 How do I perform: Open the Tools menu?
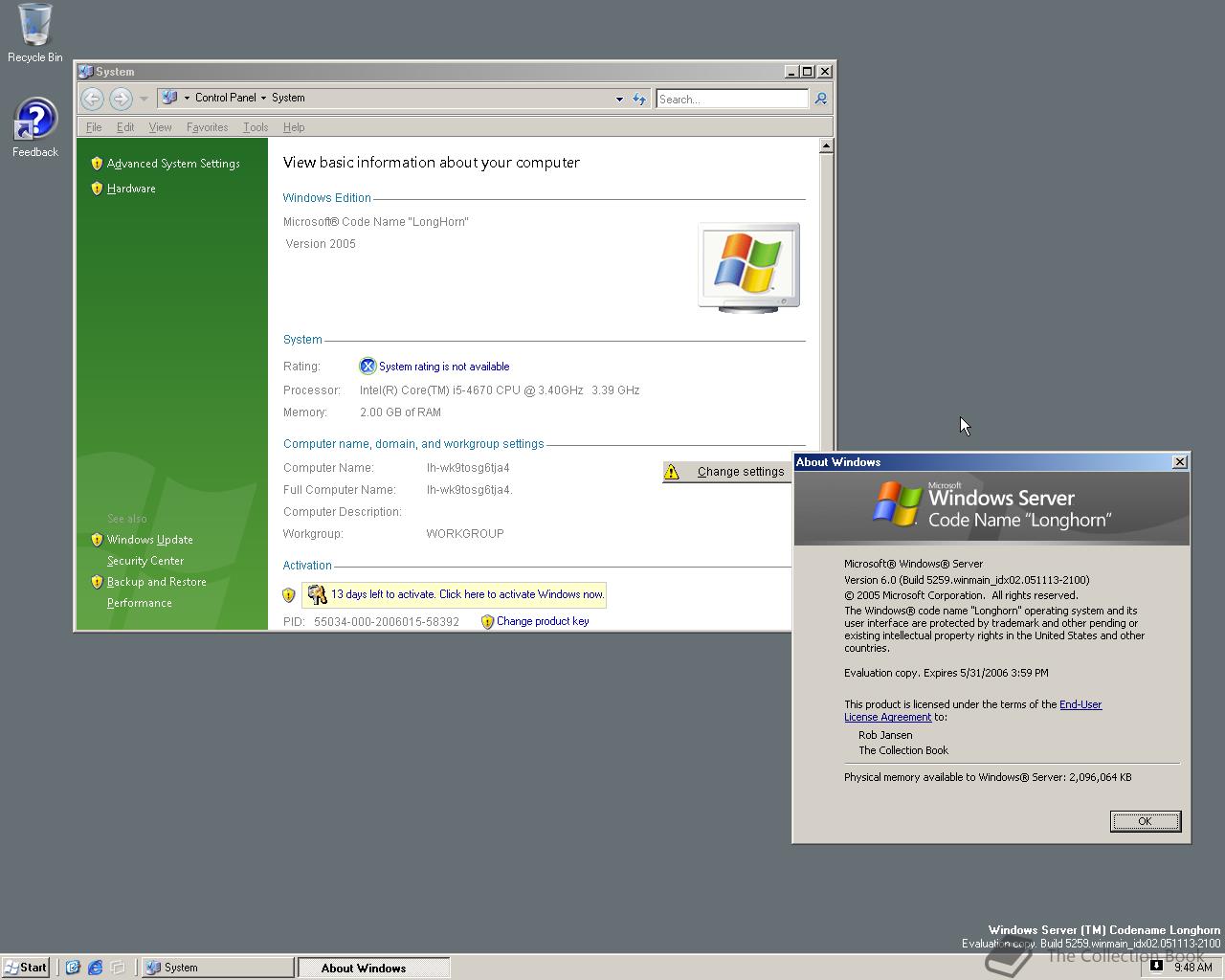tap(256, 127)
